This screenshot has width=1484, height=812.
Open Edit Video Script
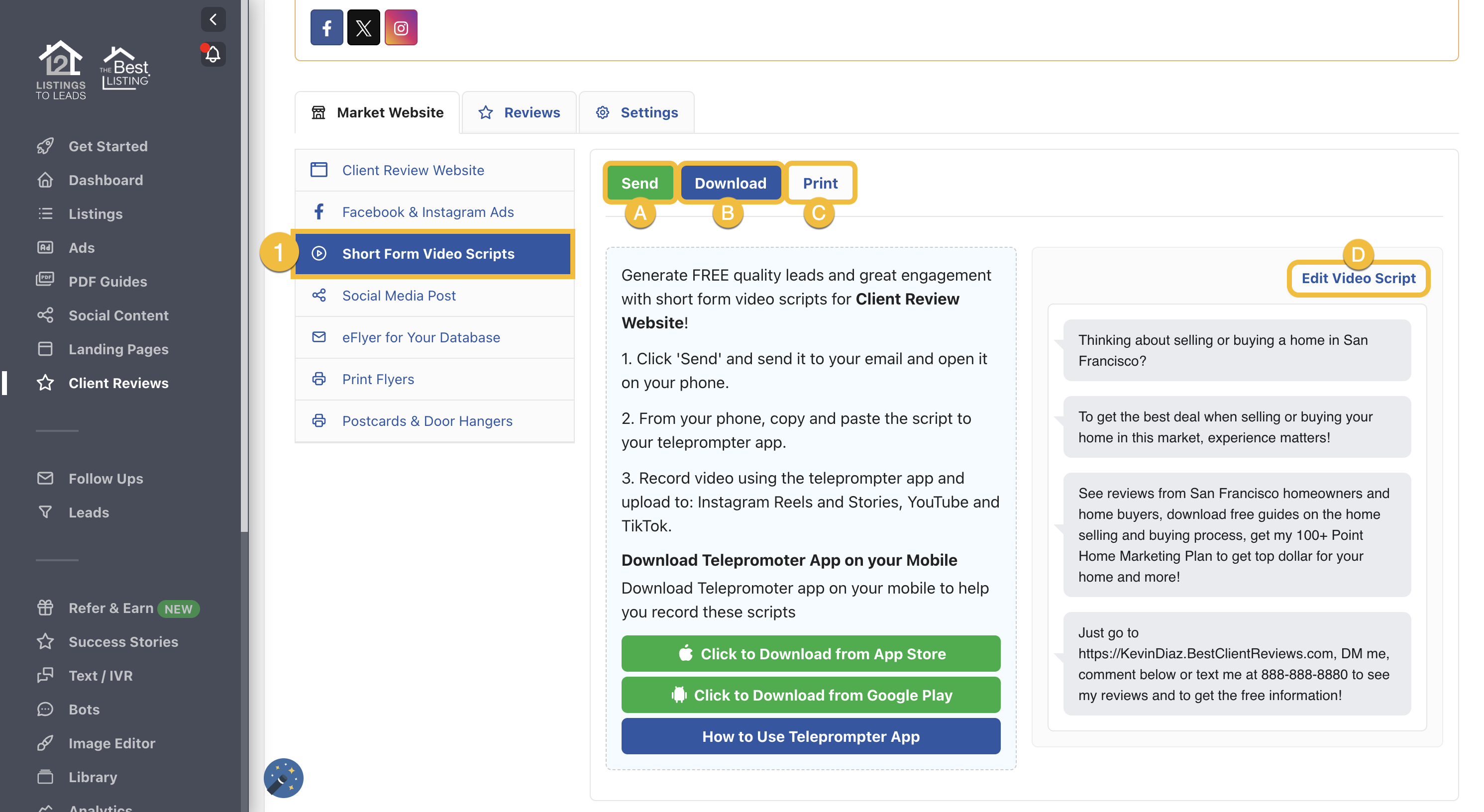tap(1359, 278)
